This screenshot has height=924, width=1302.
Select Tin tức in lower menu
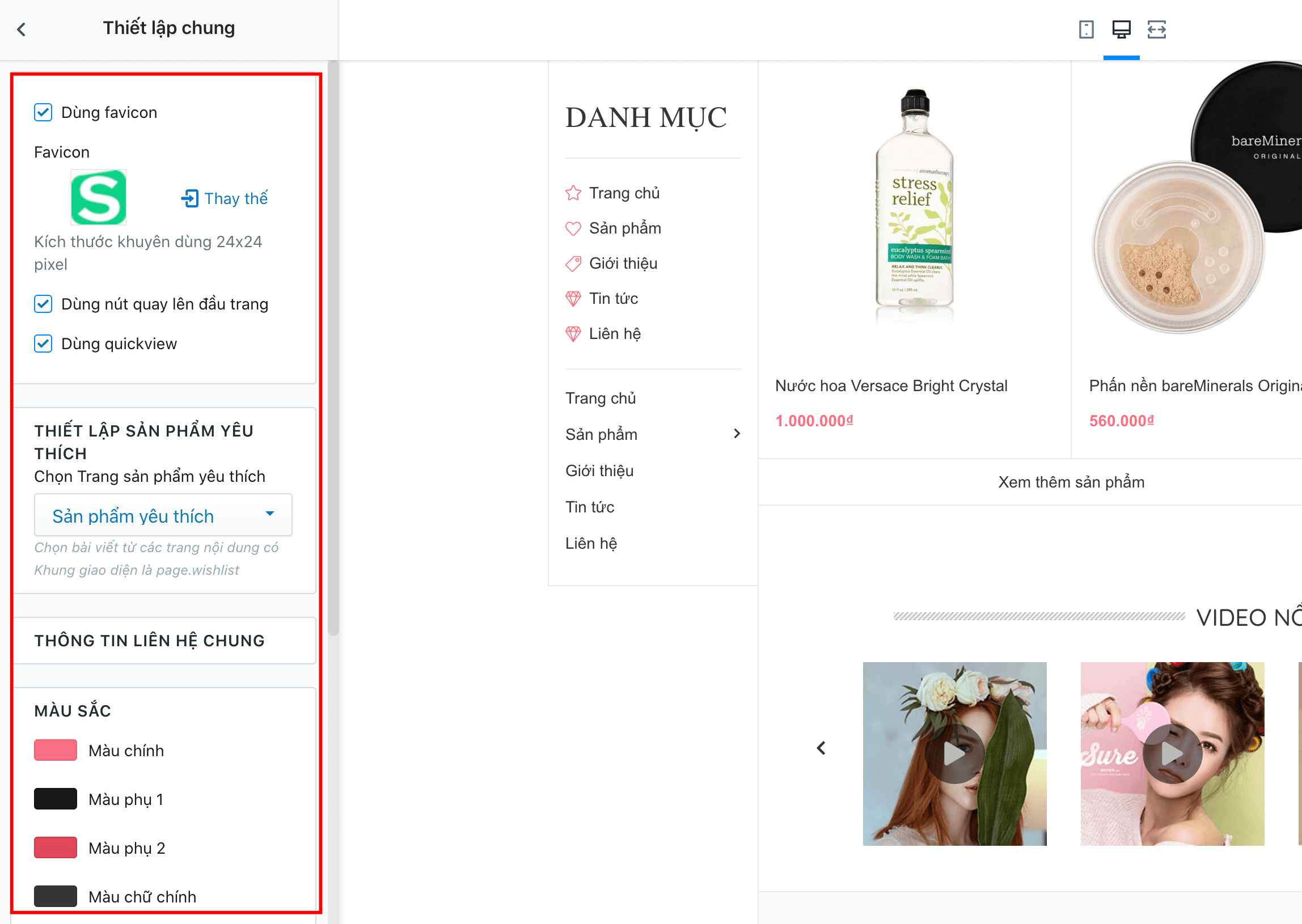[x=590, y=507]
